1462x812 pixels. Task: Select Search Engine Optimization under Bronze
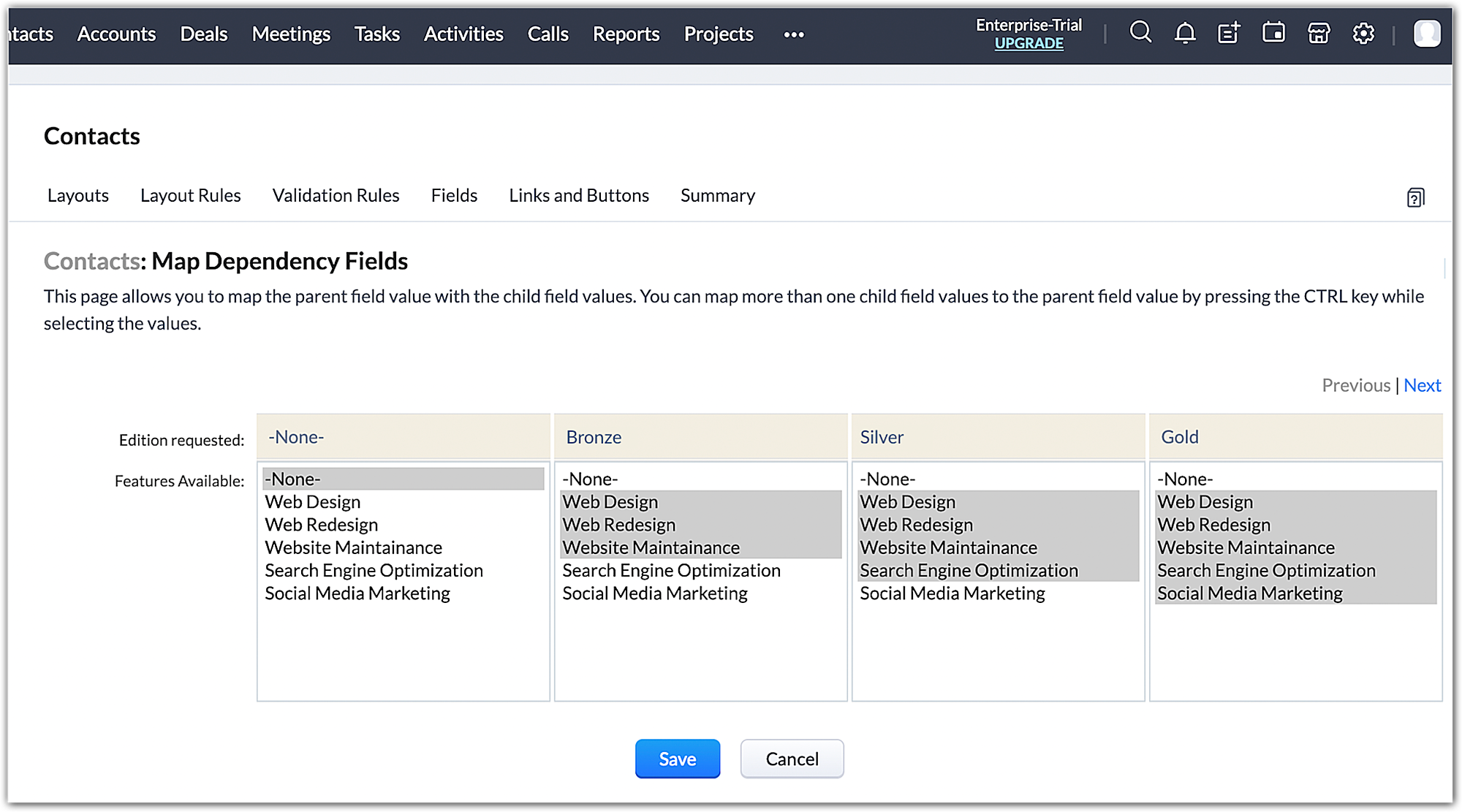(671, 571)
